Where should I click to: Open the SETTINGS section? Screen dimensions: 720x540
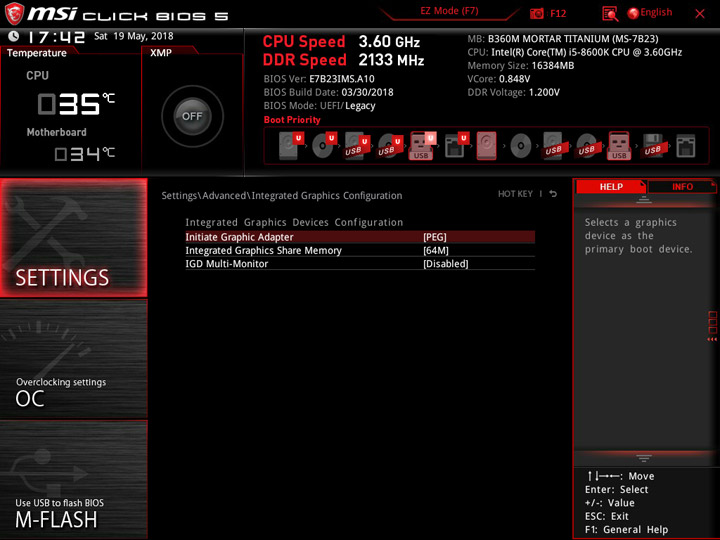coord(73,237)
